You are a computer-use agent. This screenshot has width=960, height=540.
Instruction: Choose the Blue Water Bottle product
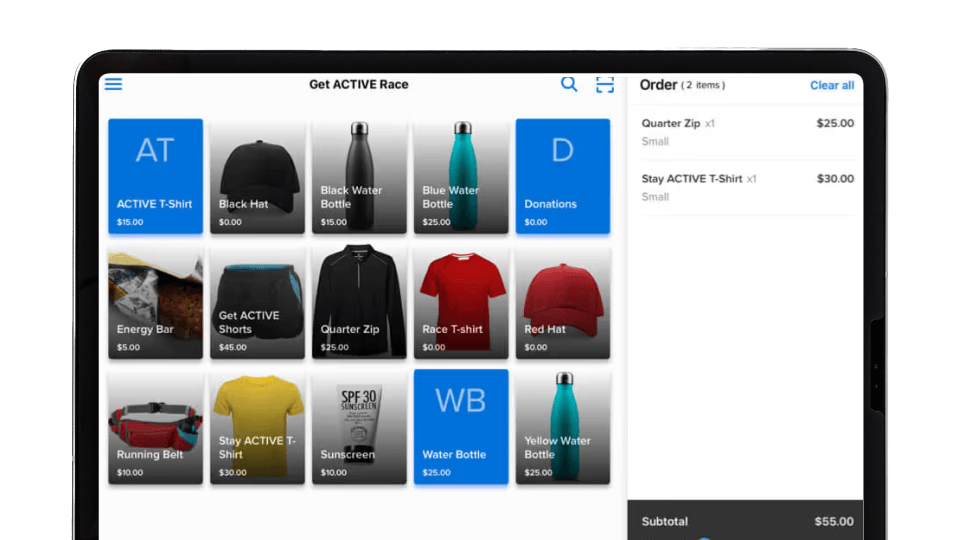tap(461, 176)
